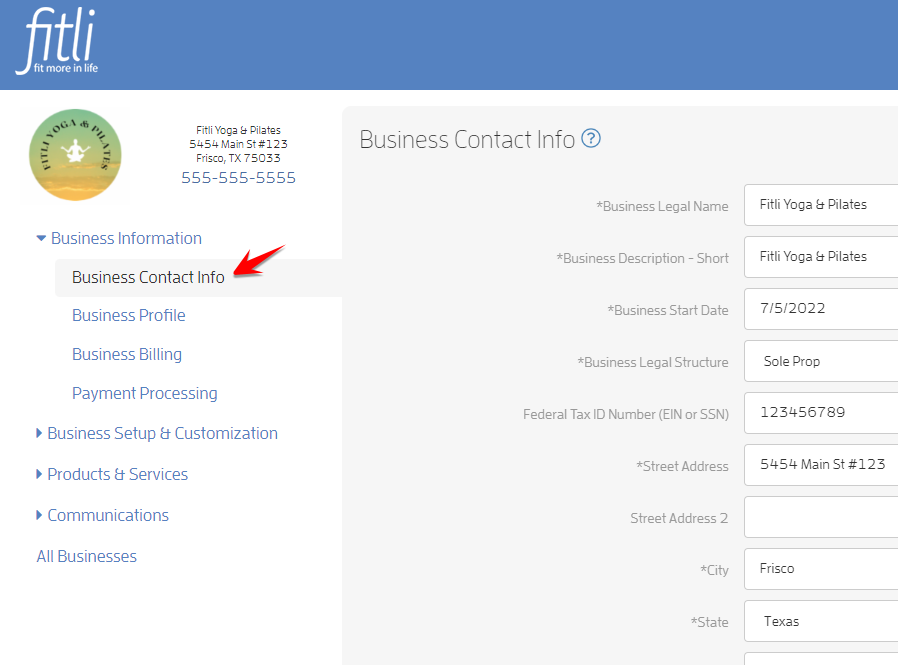Expand the Products & Services arrow
This screenshot has height=665, width=898.
pos(39,474)
